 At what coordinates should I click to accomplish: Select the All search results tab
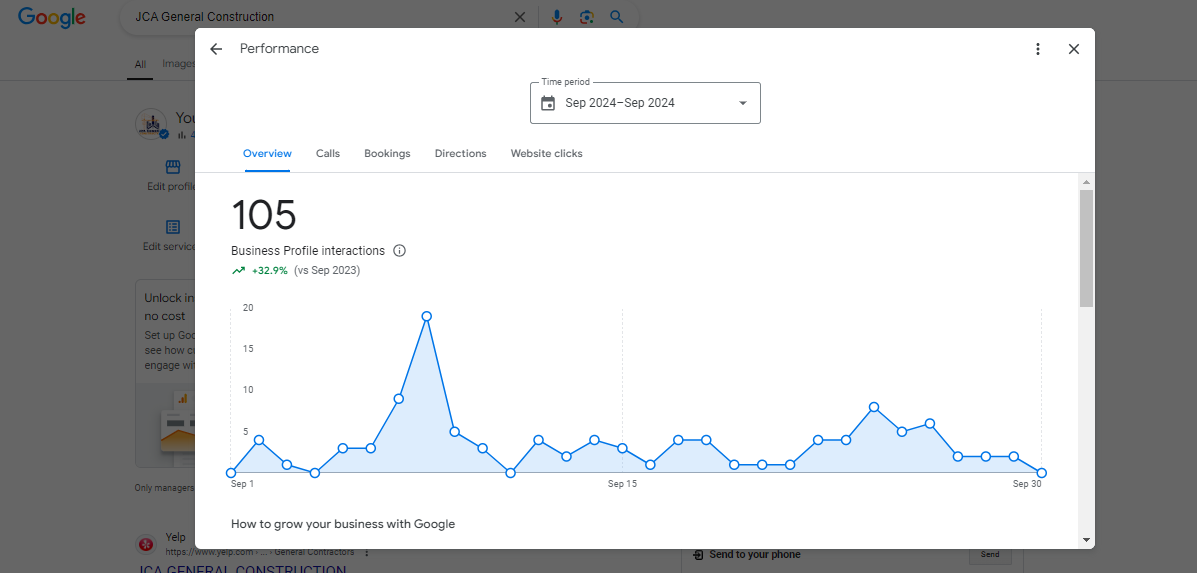pos(140,65)
